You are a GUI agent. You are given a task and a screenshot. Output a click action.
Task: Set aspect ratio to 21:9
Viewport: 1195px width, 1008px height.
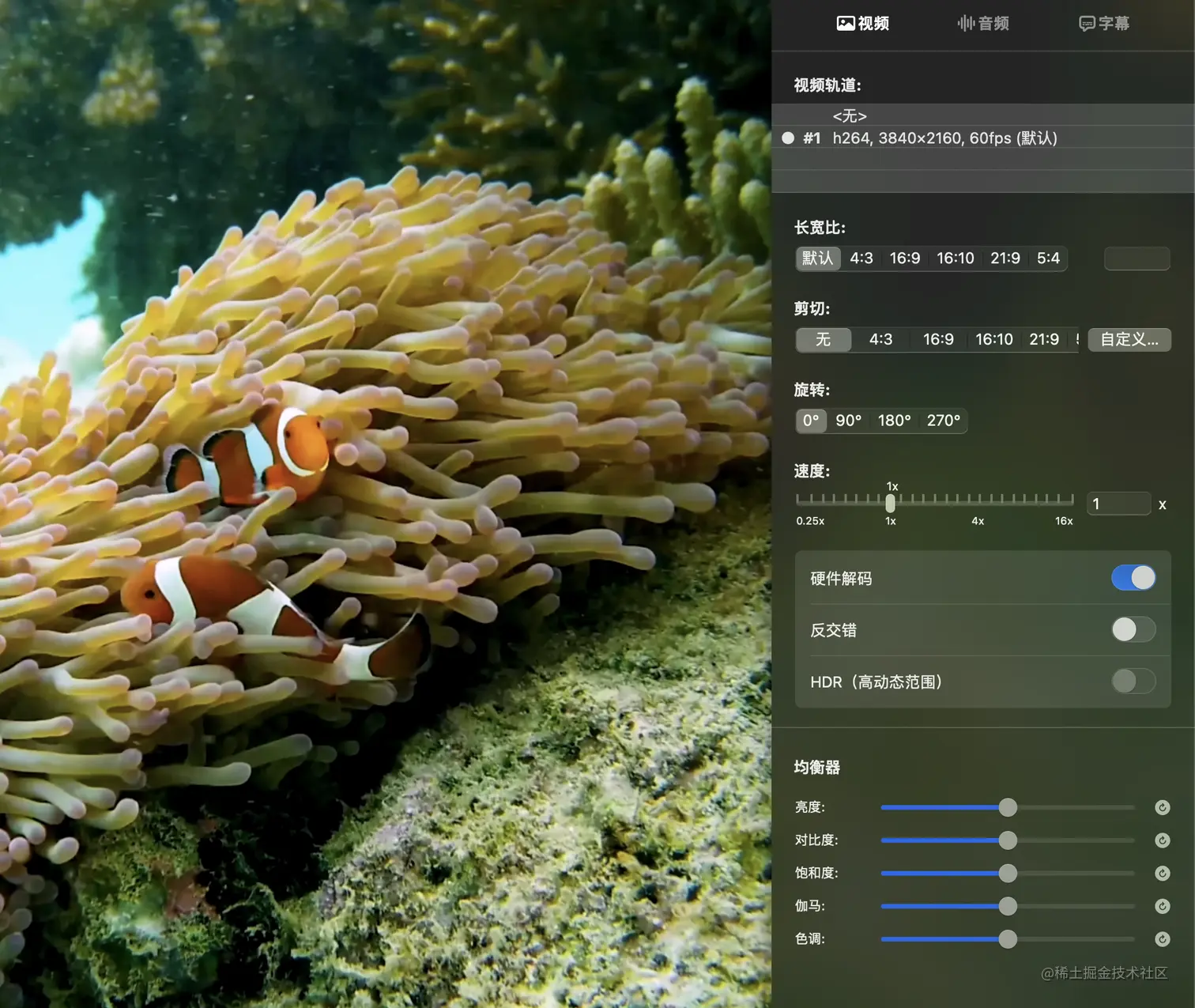click(x=1005, y=259)
